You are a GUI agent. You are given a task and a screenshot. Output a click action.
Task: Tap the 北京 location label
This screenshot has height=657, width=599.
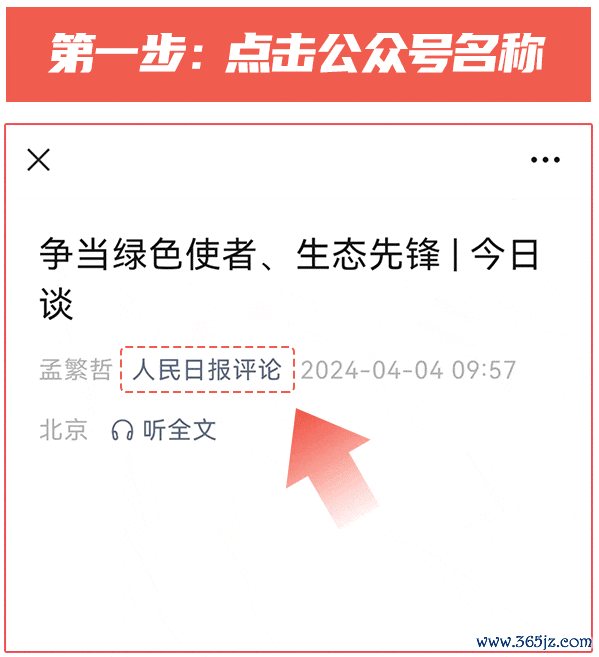[x=63, y=430]
